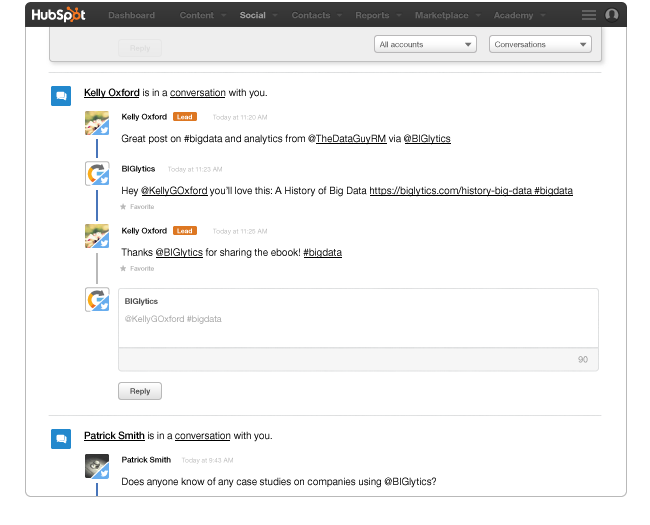
Task: Open the hamburger menu icon in header
Action: (x=589, y=15)
